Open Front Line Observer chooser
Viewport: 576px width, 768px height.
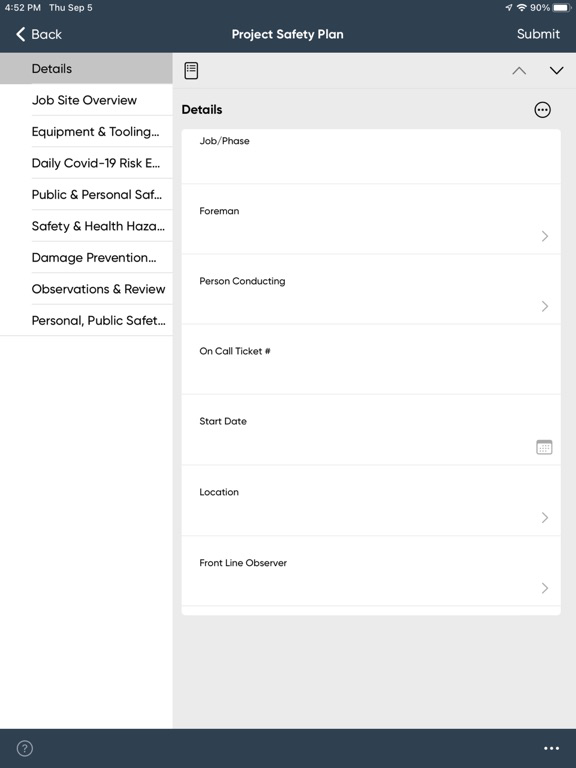point(371,571)
